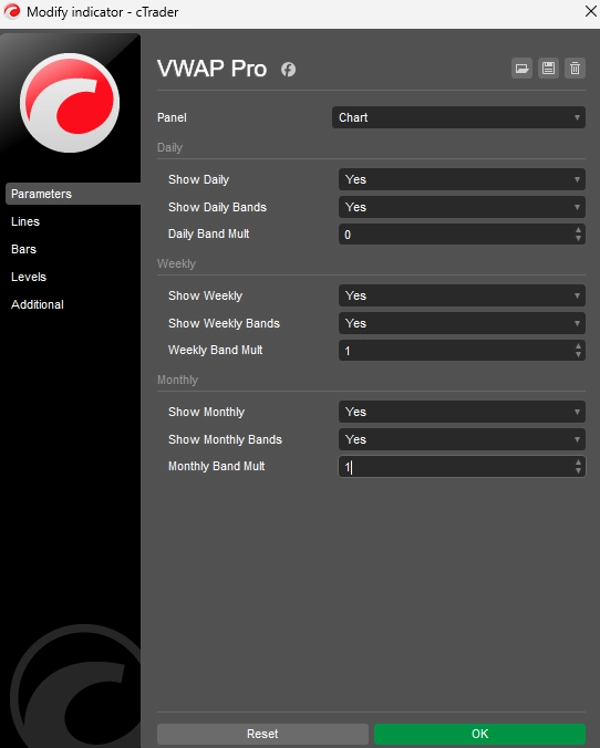Screen dimensions: 600x748
Task: Click the save parameters floppy disk icon
Action: coord(548,68)
